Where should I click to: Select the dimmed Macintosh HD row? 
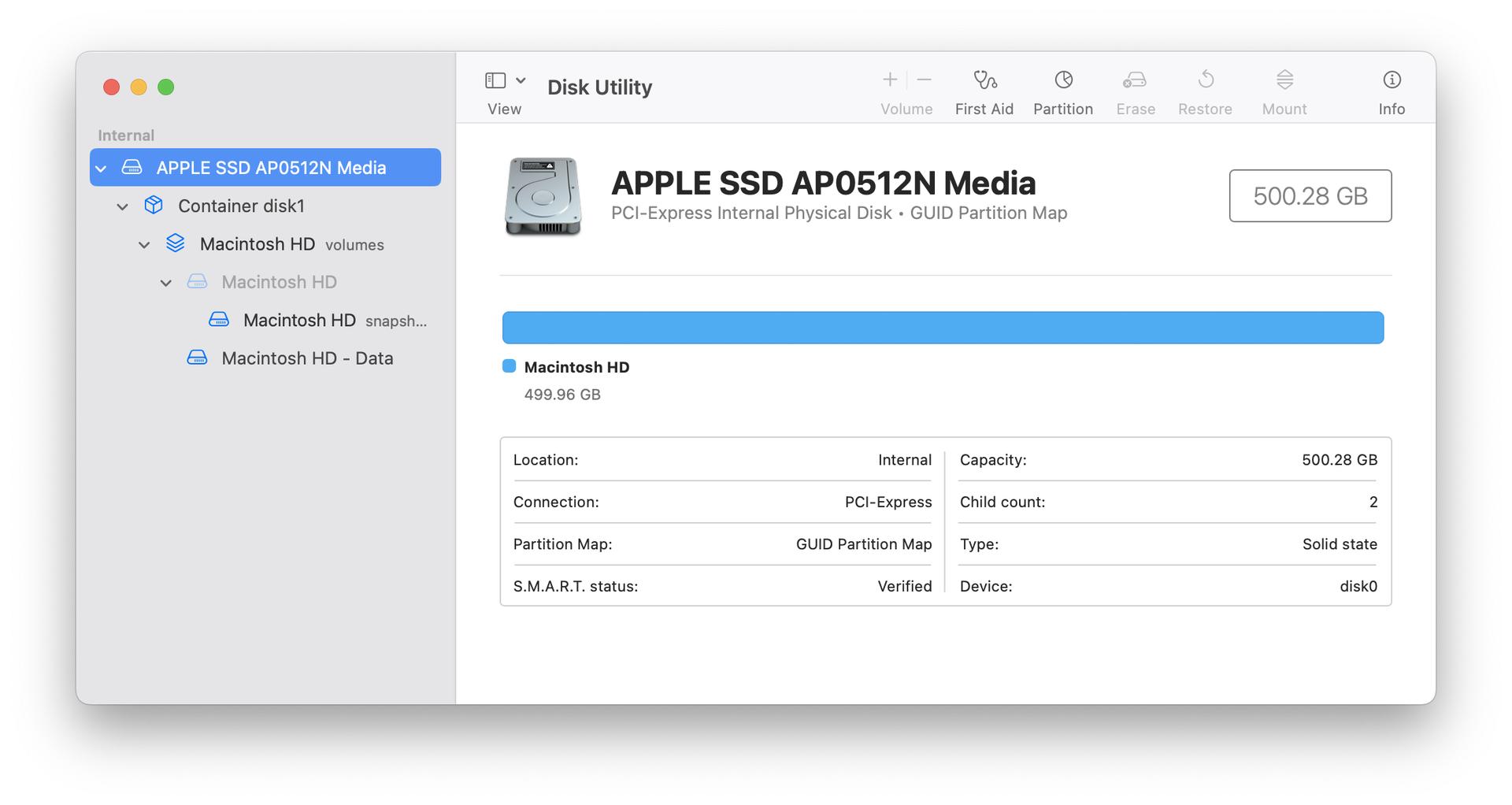pos(265,282)
